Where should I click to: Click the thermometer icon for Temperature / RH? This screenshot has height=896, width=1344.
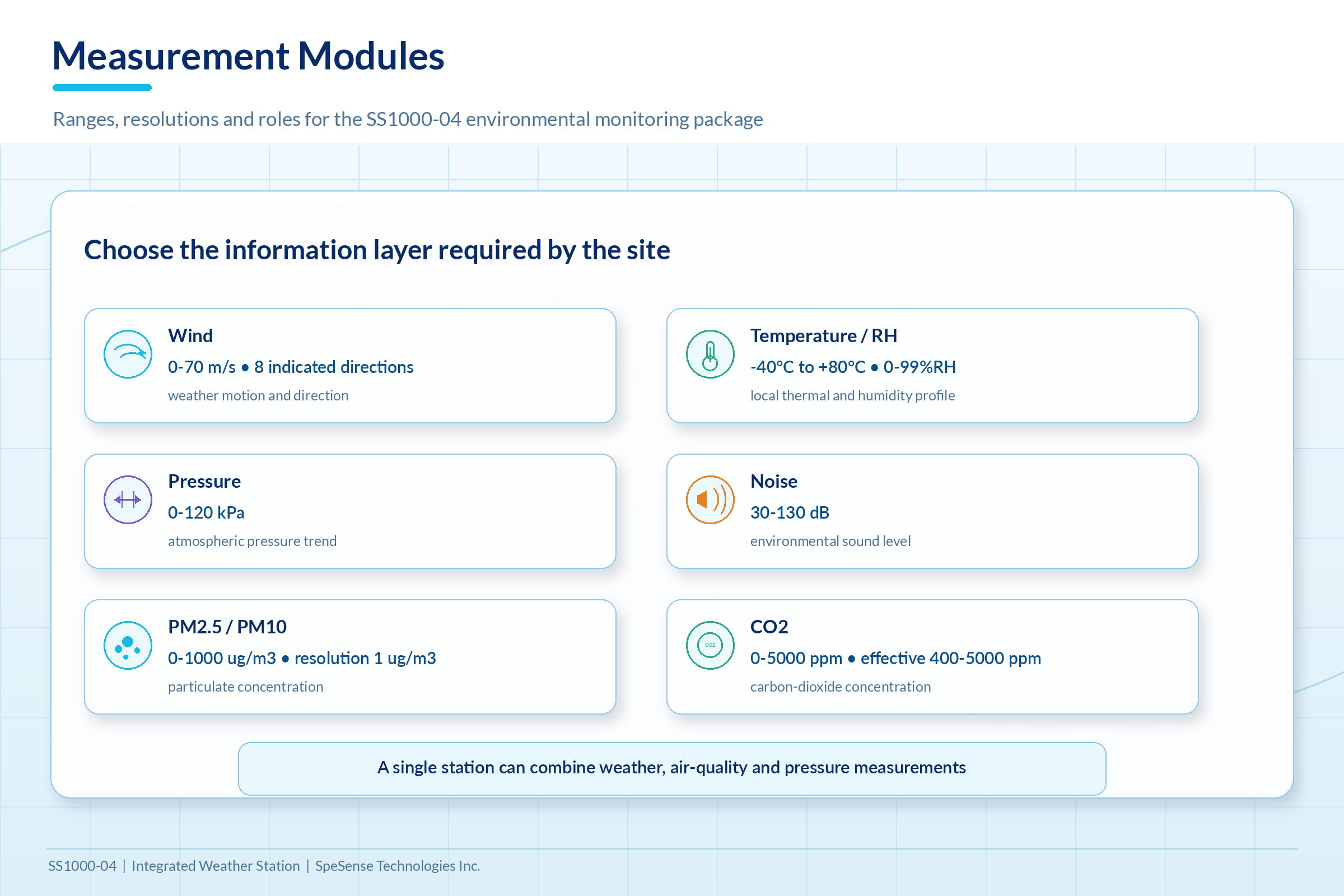[710, 354]
